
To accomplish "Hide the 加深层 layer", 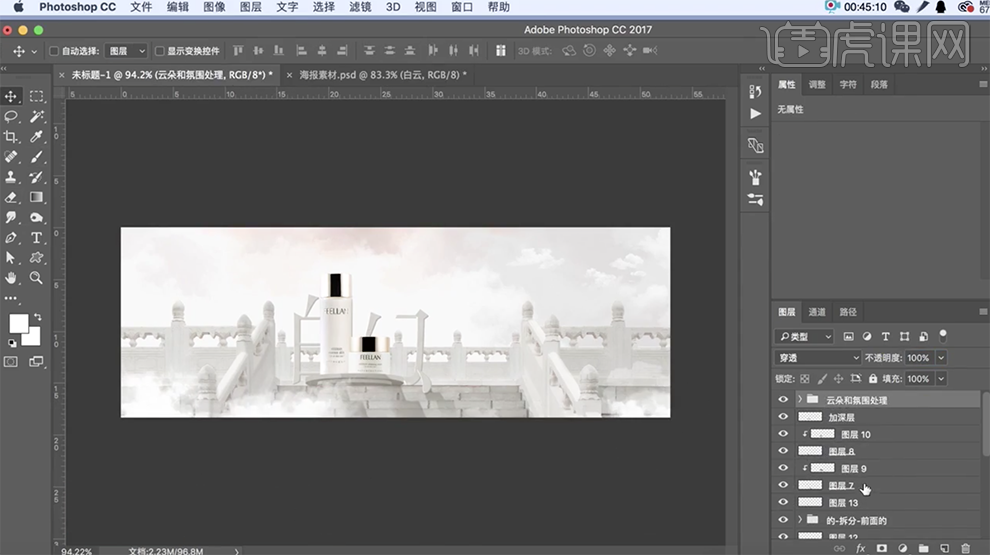I will 783,417.
